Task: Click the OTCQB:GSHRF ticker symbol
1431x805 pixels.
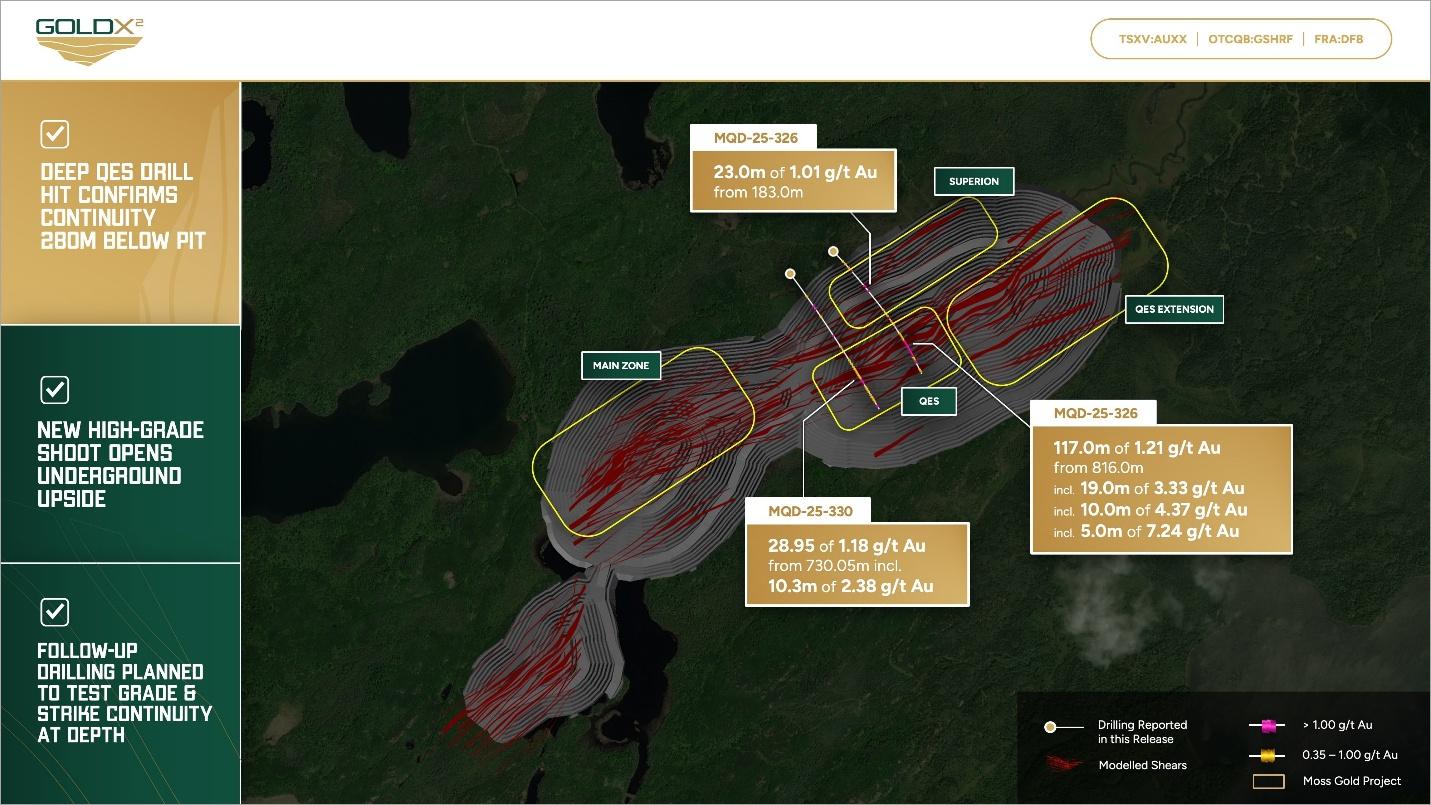Action: 1250,40
